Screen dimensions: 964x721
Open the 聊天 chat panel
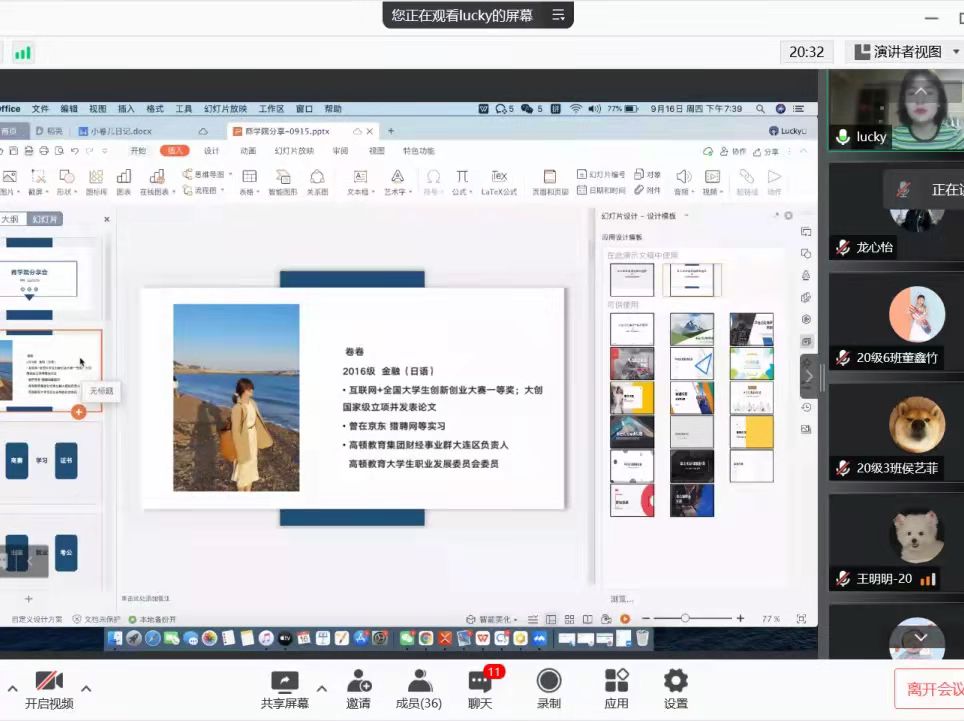[480, 689]
